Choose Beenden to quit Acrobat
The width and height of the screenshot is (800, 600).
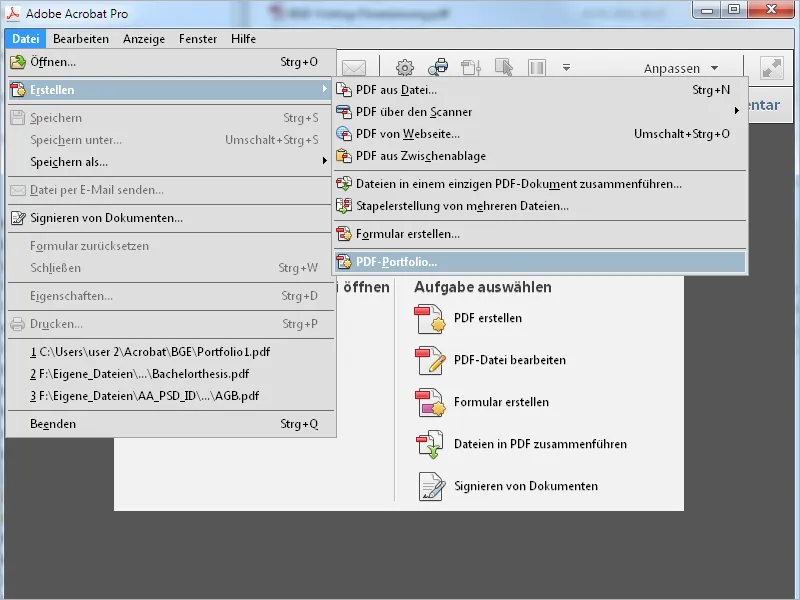(x=172, y=424)
